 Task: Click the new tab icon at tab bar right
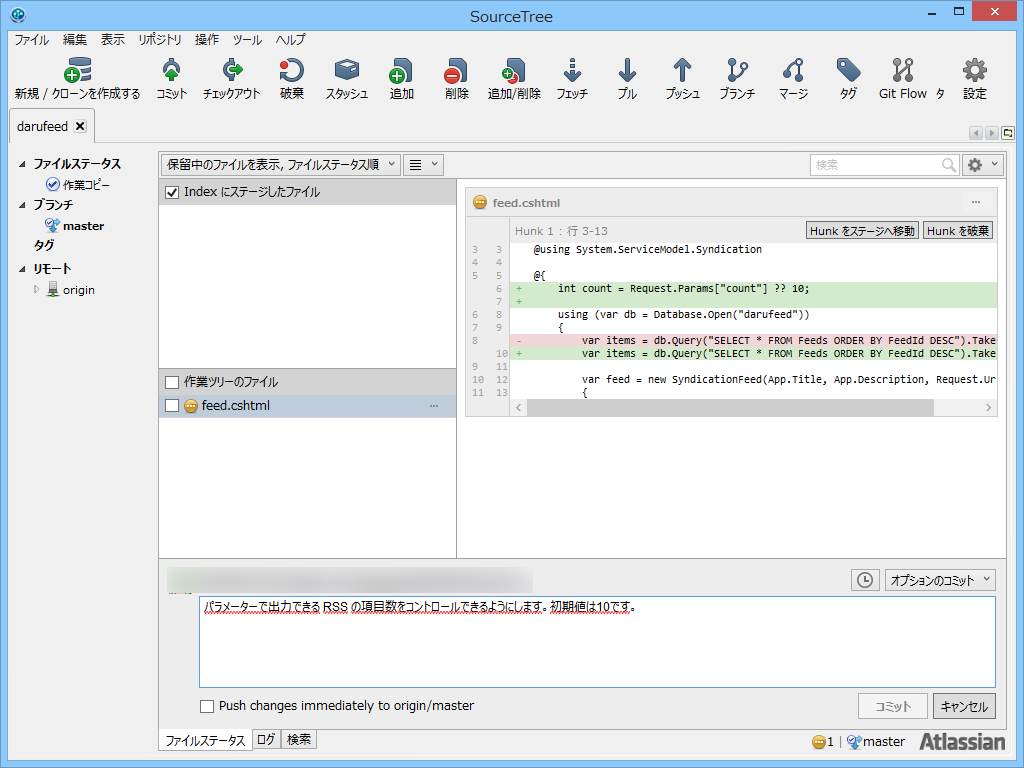1008,133
